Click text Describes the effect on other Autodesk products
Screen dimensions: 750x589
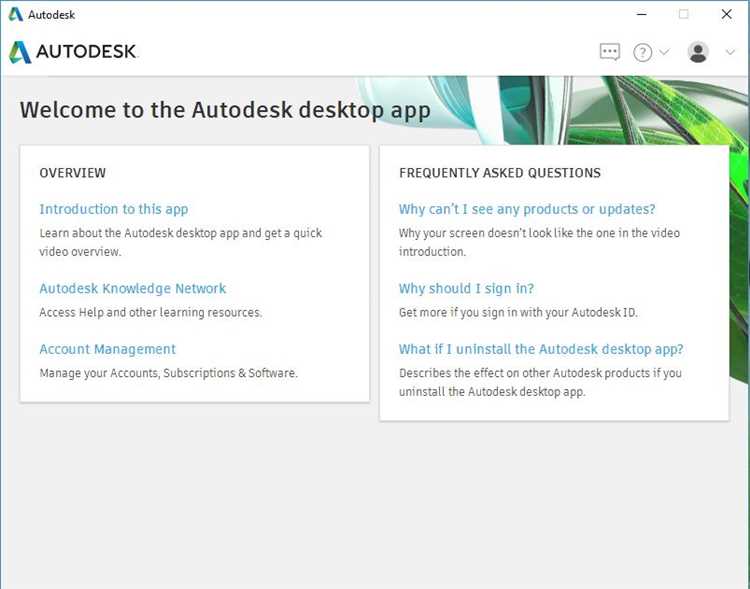point(540,382)
